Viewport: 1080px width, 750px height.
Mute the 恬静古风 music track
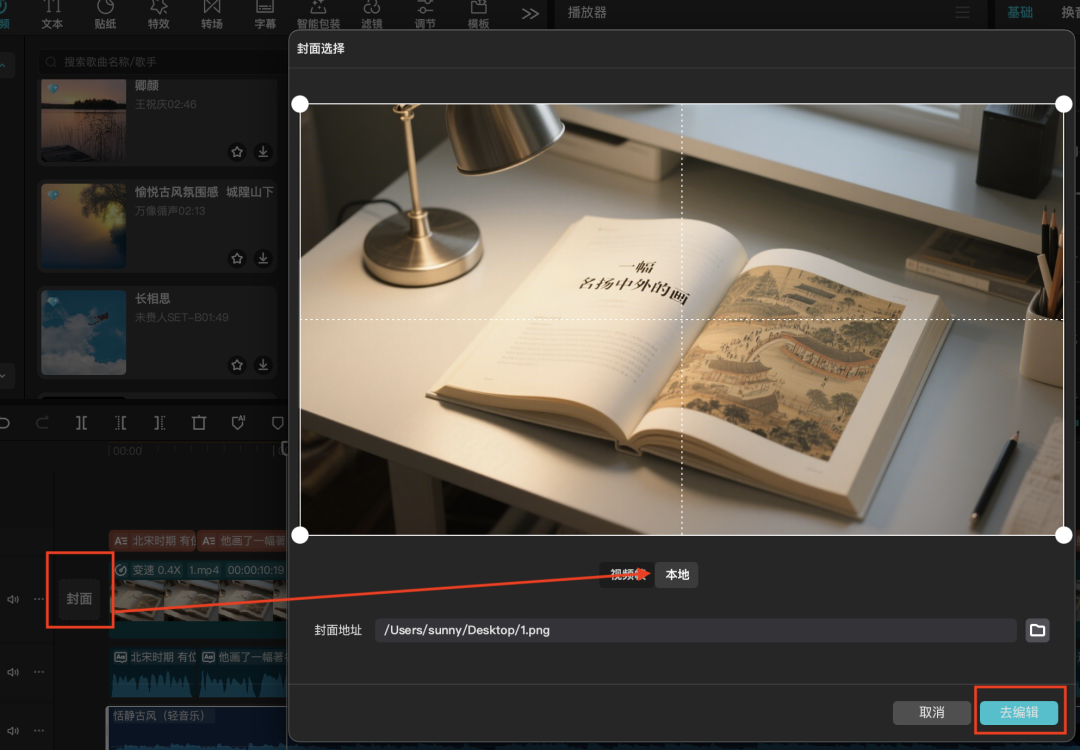13,730
